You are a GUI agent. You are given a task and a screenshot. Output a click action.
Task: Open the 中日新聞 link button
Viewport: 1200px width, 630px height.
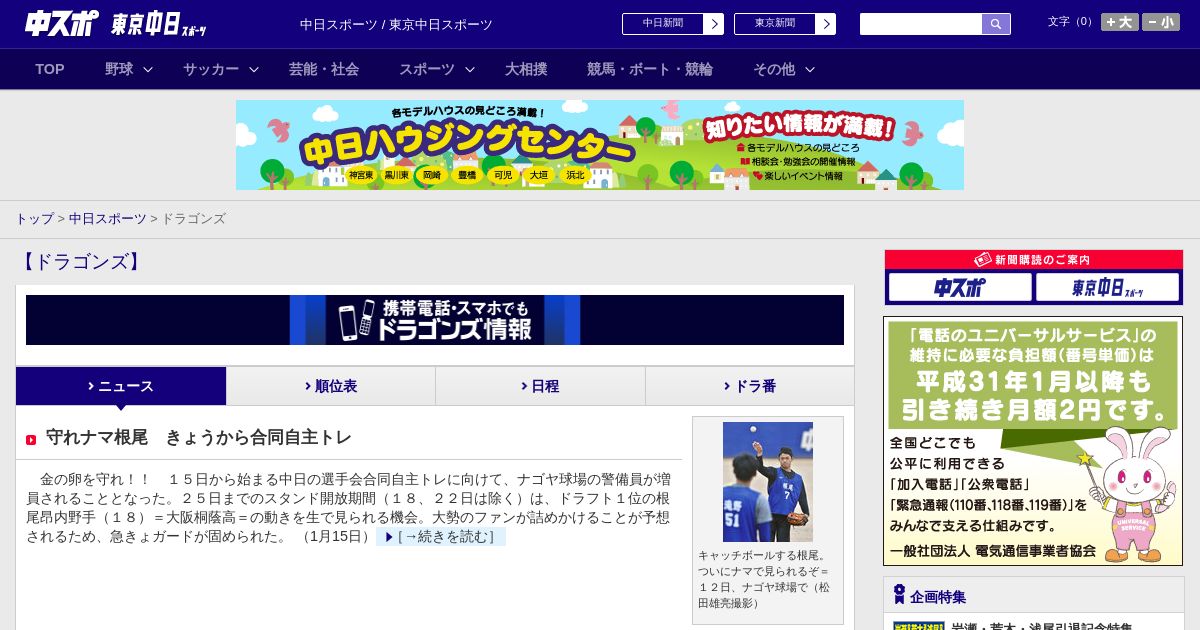click(x=662, y=24)
